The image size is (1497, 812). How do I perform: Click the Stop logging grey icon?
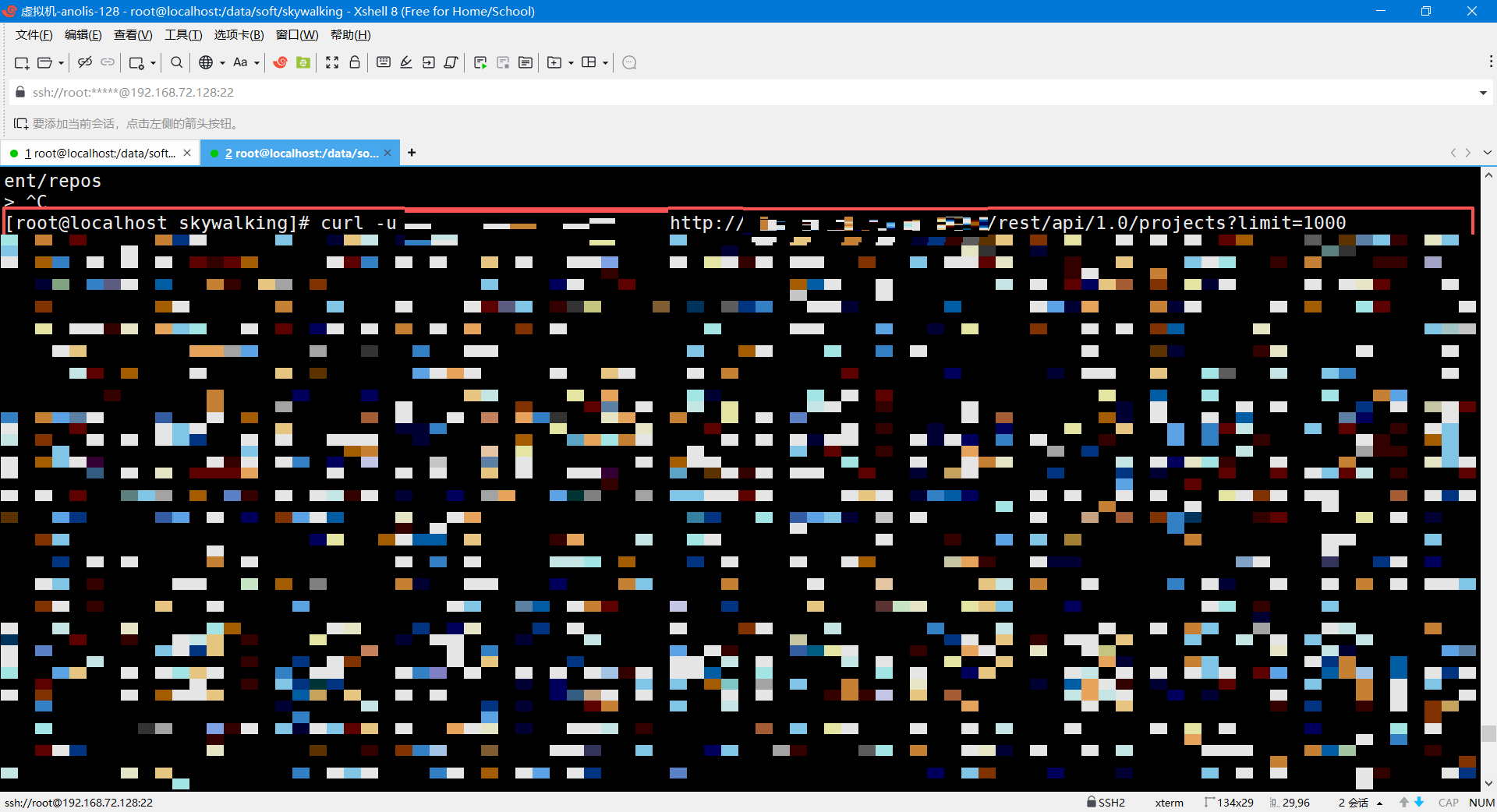(x=503, y=62)
